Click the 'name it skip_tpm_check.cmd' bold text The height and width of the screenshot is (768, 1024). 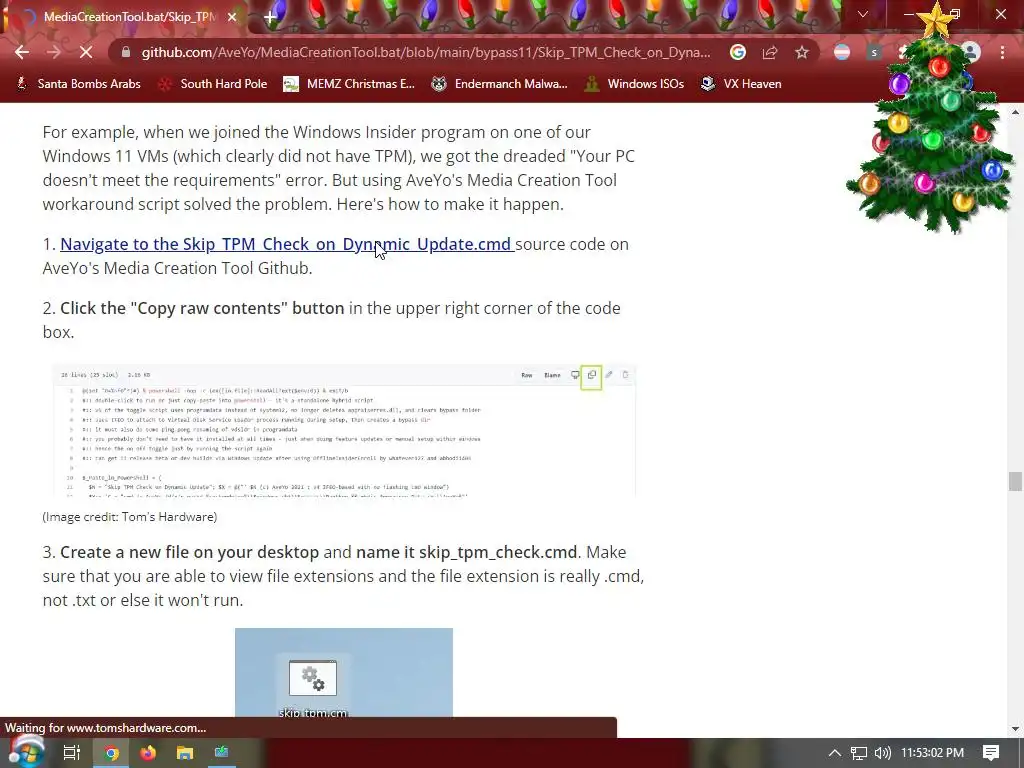[466, 552]
